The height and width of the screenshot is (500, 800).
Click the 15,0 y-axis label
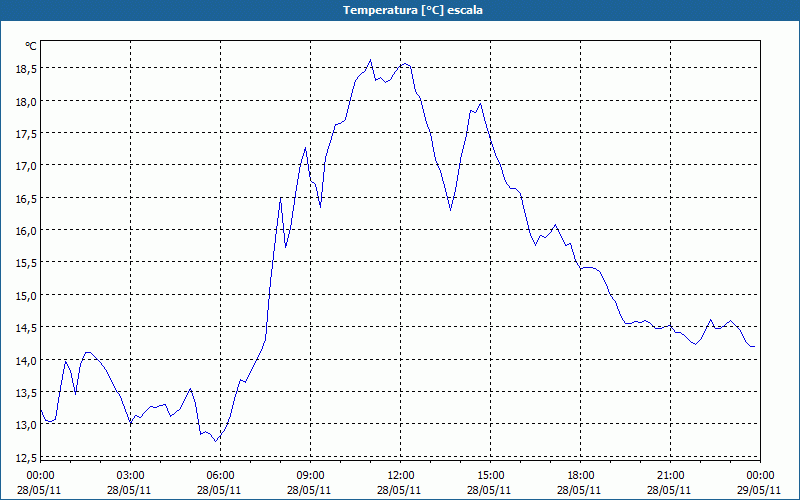click(26, 295)
